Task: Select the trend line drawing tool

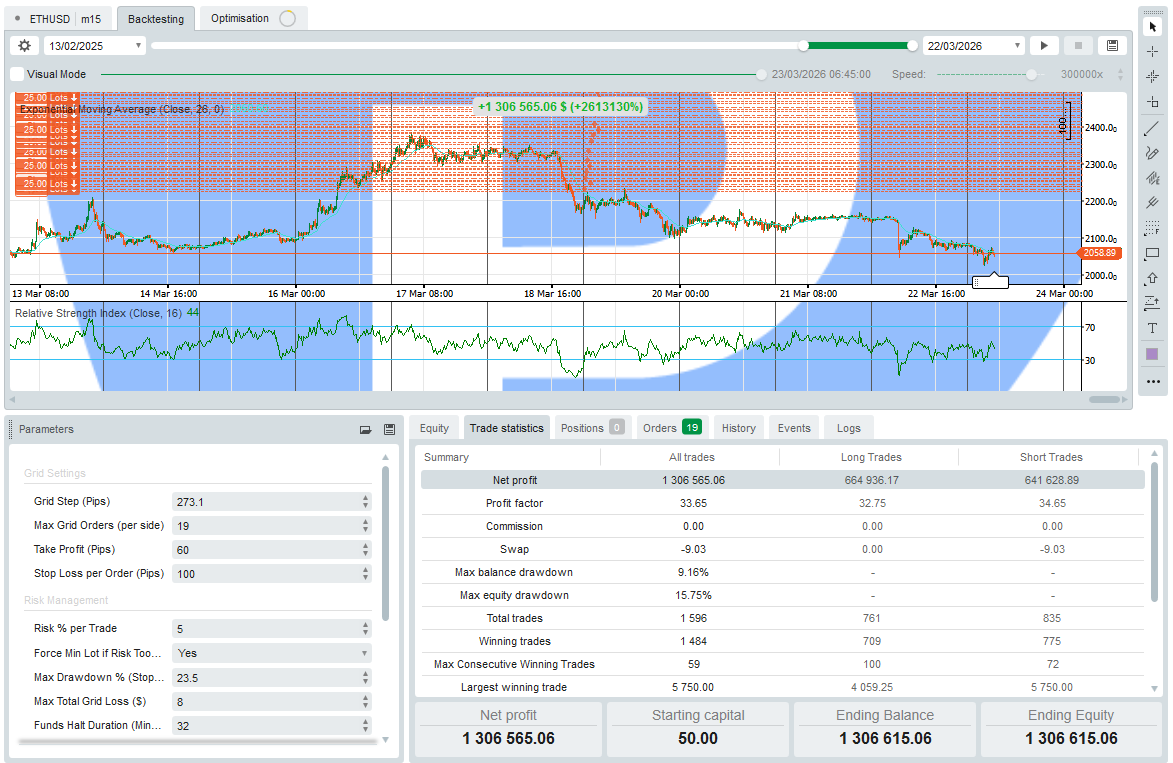Action: click(1152, 127)
